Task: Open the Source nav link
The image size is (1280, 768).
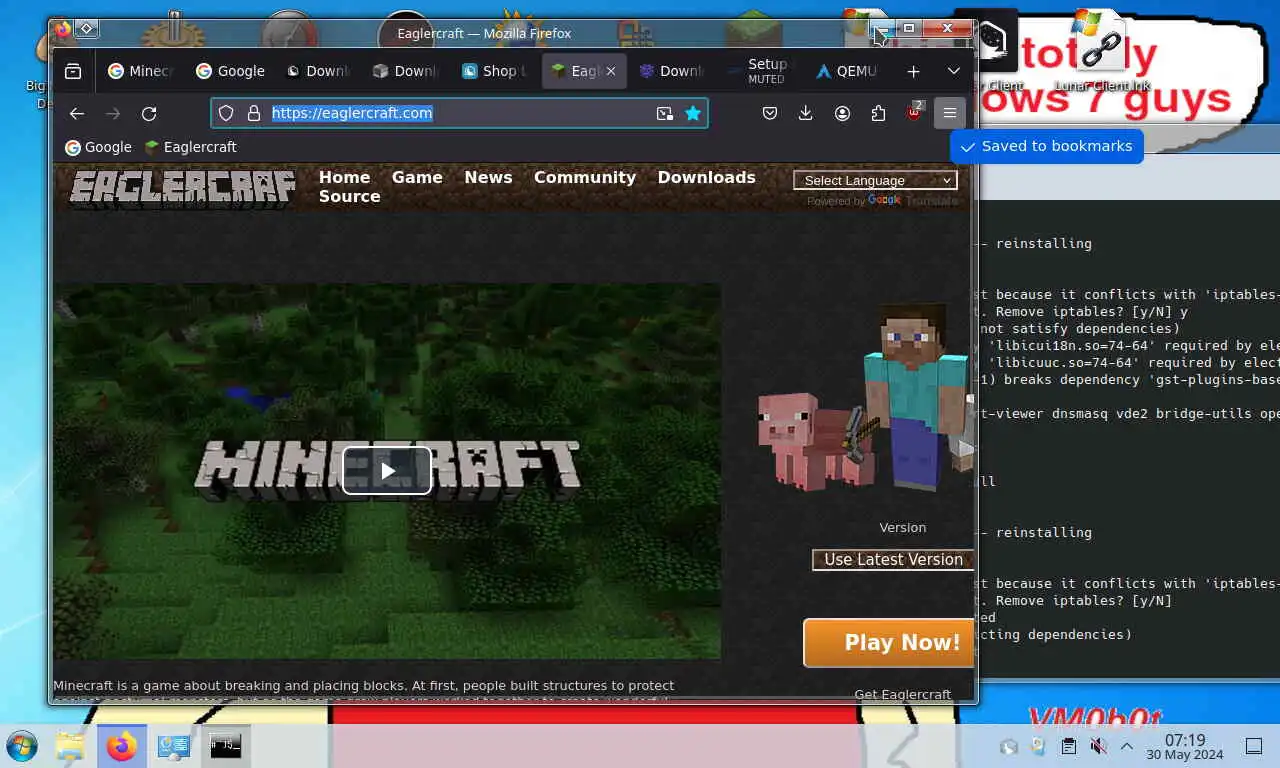Action: [x=349, y=196]
